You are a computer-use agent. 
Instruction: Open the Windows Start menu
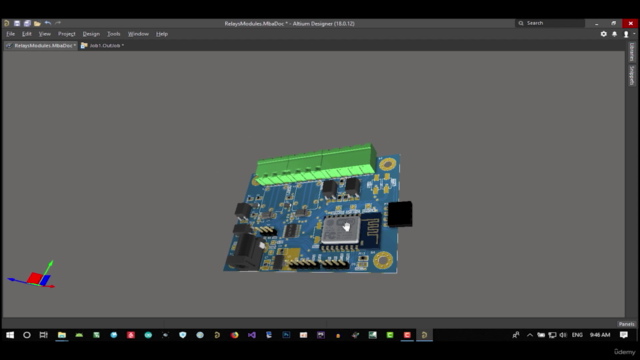[x=10, y=335]
